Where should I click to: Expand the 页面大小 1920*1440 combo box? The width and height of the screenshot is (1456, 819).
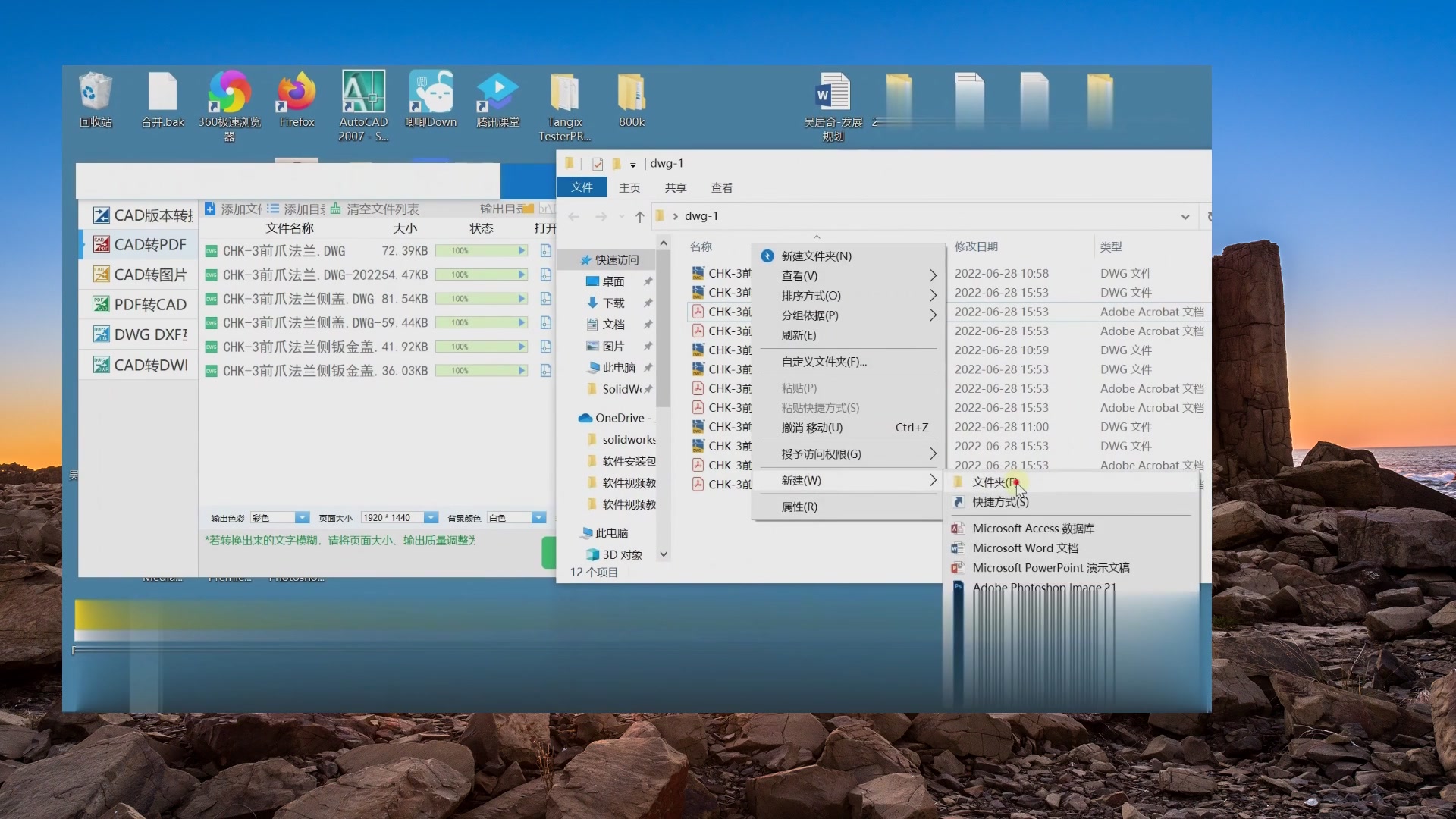coord(431,518)
